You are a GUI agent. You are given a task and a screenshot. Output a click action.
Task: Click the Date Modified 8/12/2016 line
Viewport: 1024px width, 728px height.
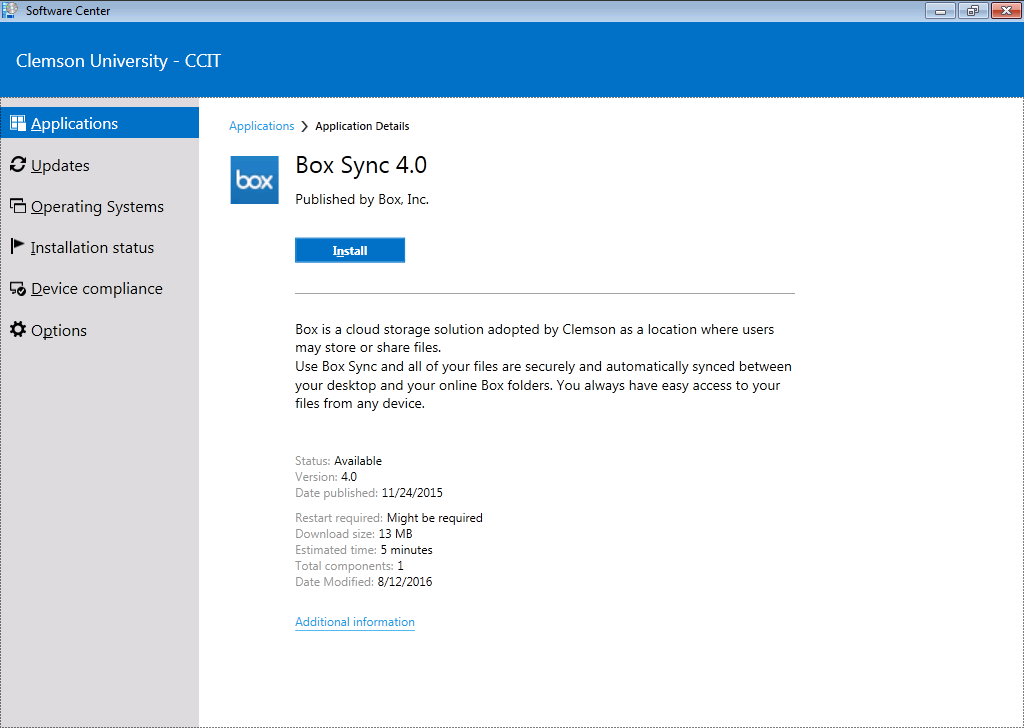(x=364, y=582)
